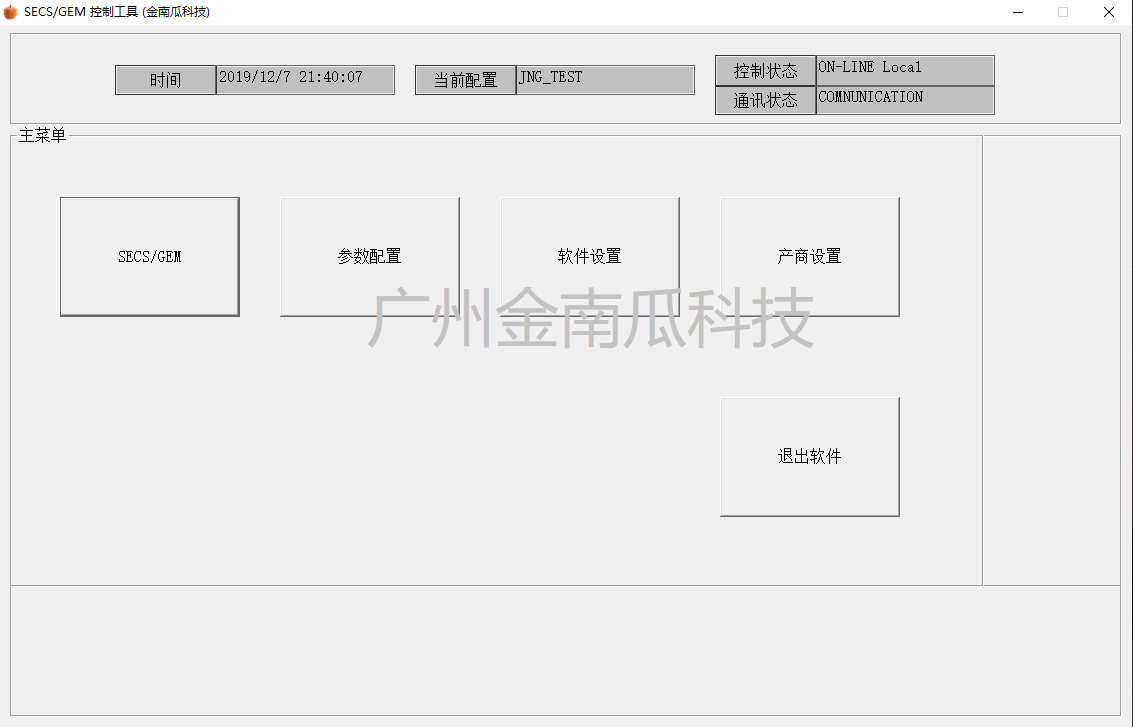Viewport: 1133px width, 727px height.
Task: Click the 时间 label
Action: click(165, 80)
